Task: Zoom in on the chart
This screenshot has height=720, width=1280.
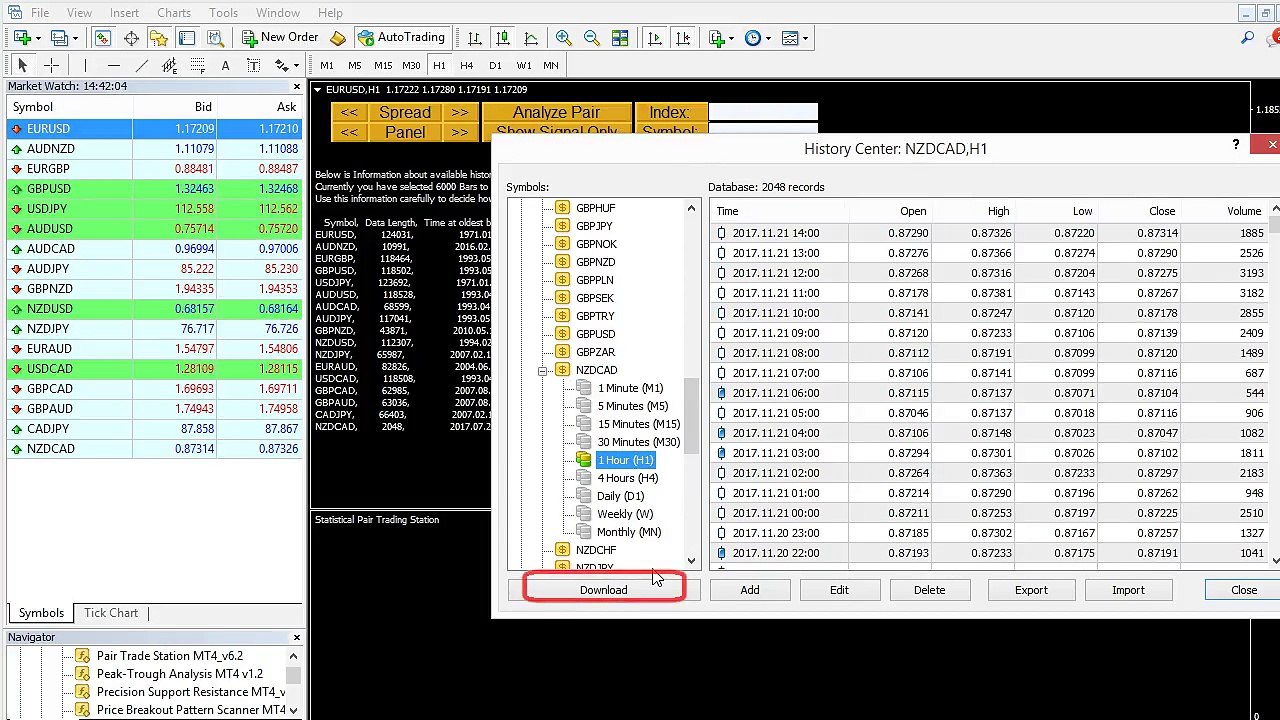Action: click(564, 38)
